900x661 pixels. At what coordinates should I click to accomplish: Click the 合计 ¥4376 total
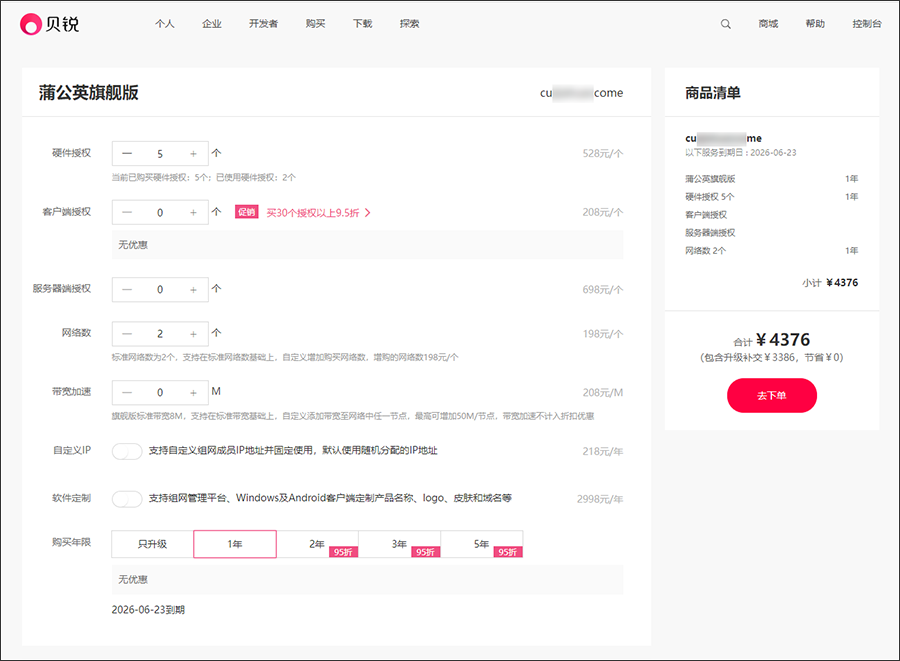pyautogui.click(x=771, y=340)
